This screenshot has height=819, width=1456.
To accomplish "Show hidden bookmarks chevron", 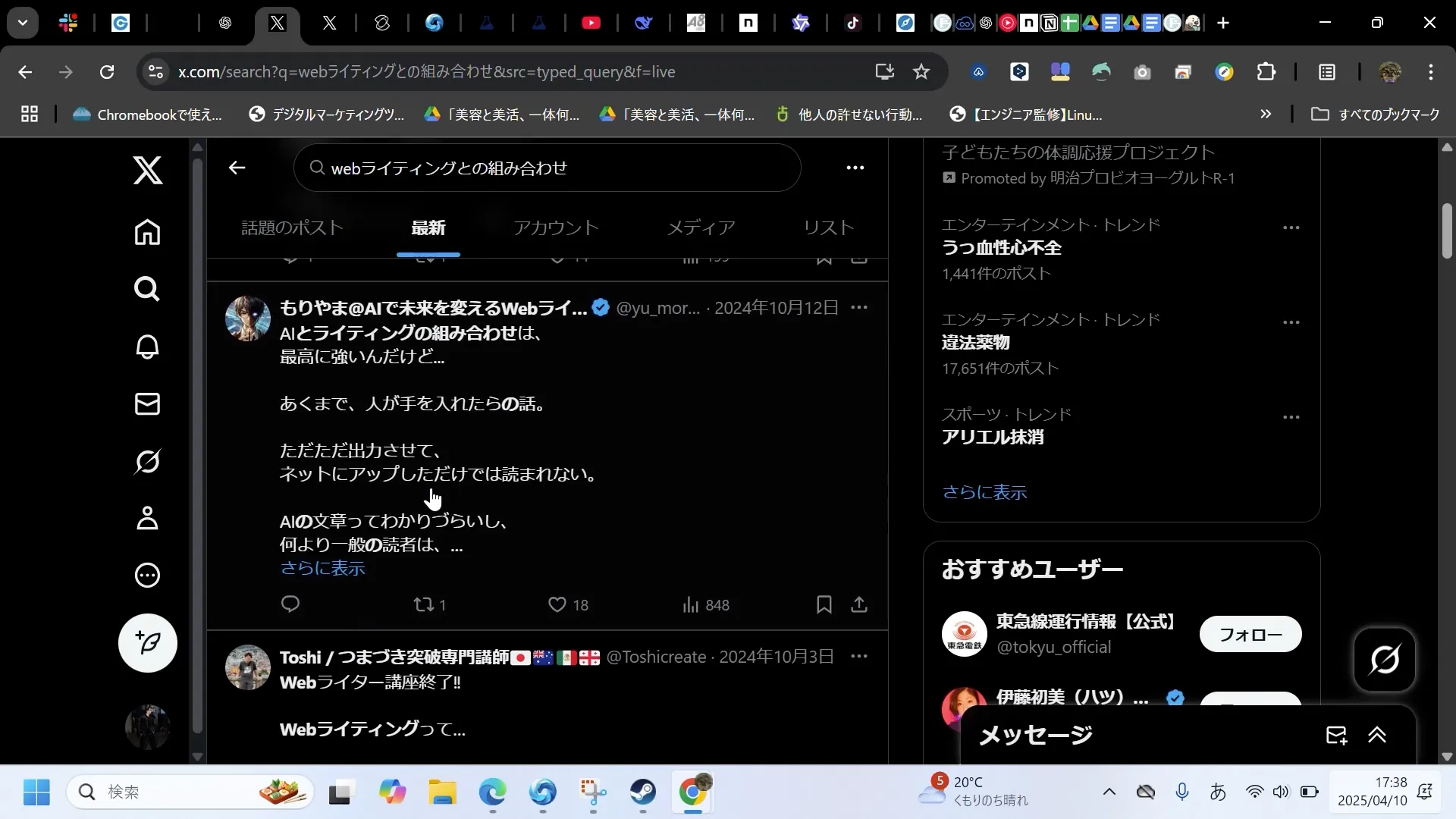I will pyautogui.click(x=1266, y=115).
